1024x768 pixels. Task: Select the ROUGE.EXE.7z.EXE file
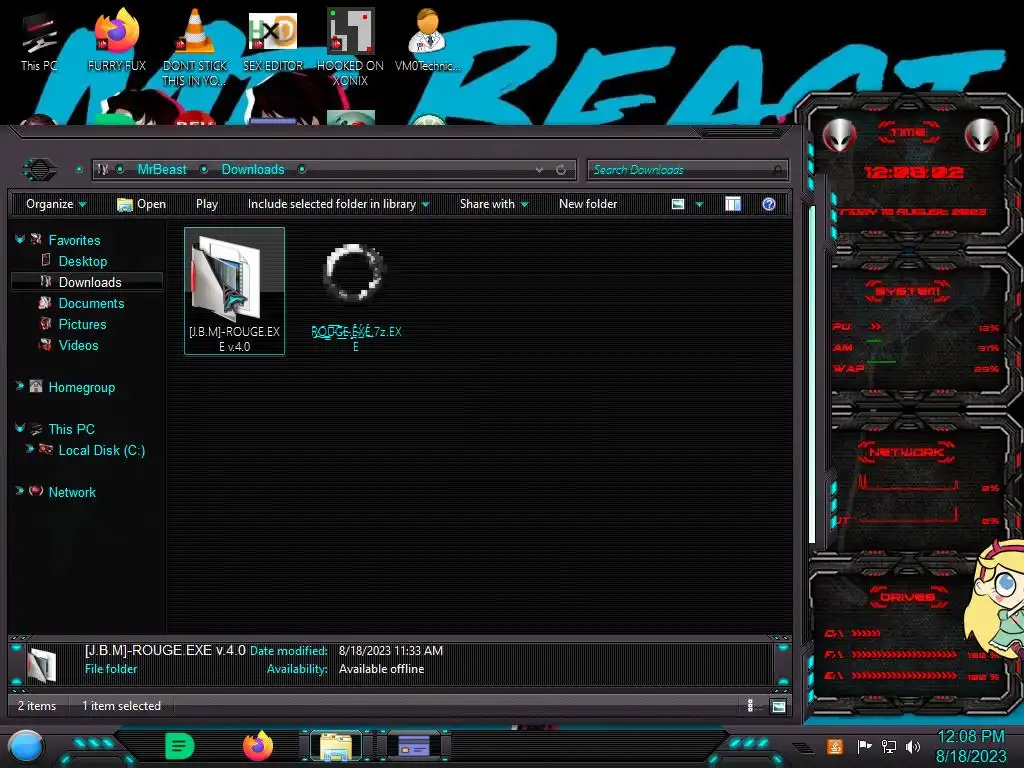[355, 298]
